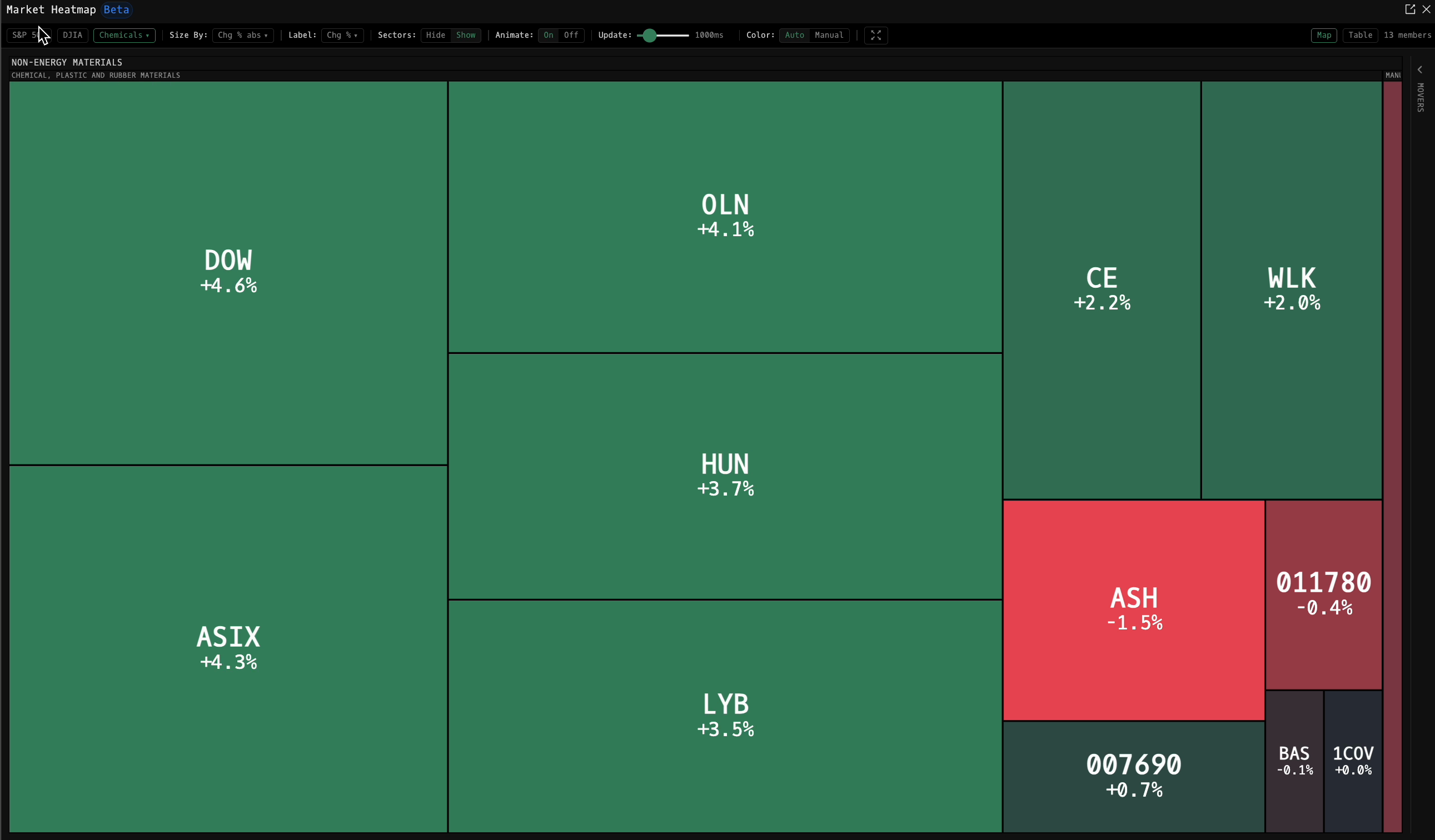The height and width of the screenshot is (840, 1435).
Task: Select the red ASH -1.5% tile
Action: [1134, 610]
